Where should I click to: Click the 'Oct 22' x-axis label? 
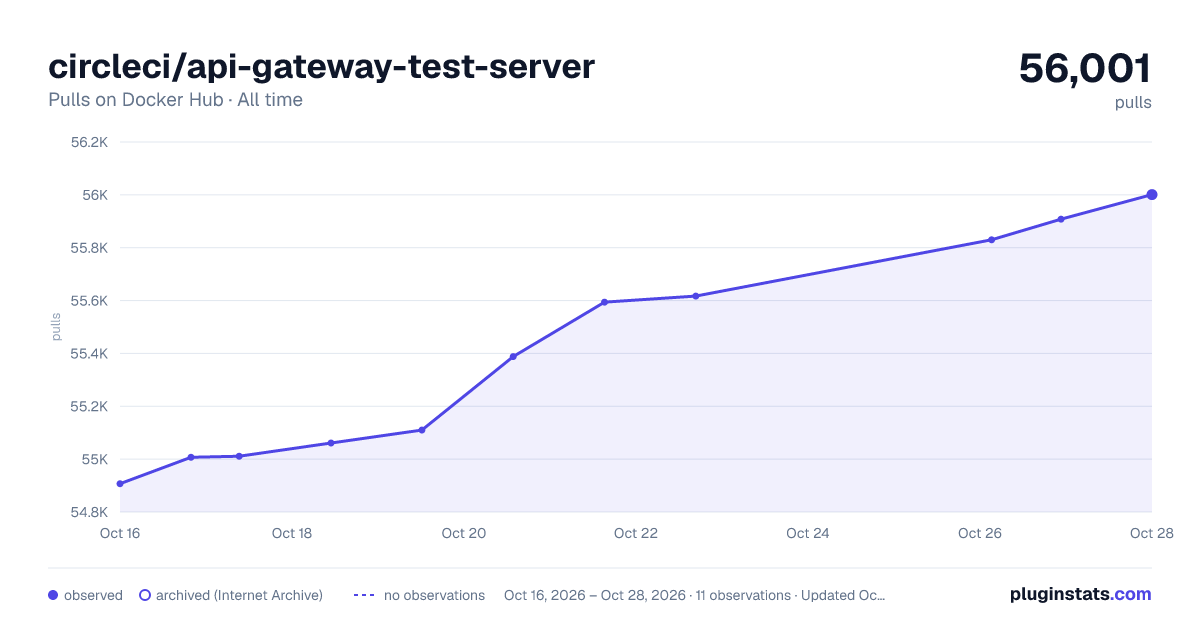636,533
